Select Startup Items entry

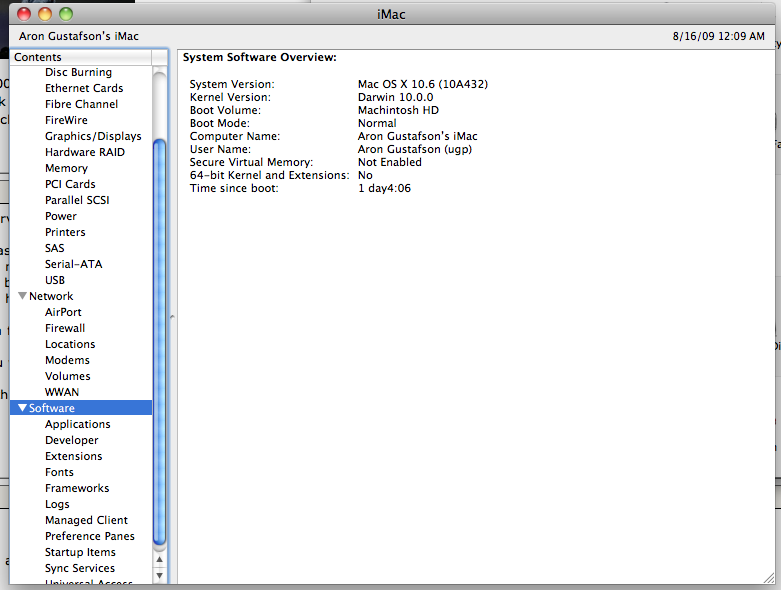pos(80,552)
